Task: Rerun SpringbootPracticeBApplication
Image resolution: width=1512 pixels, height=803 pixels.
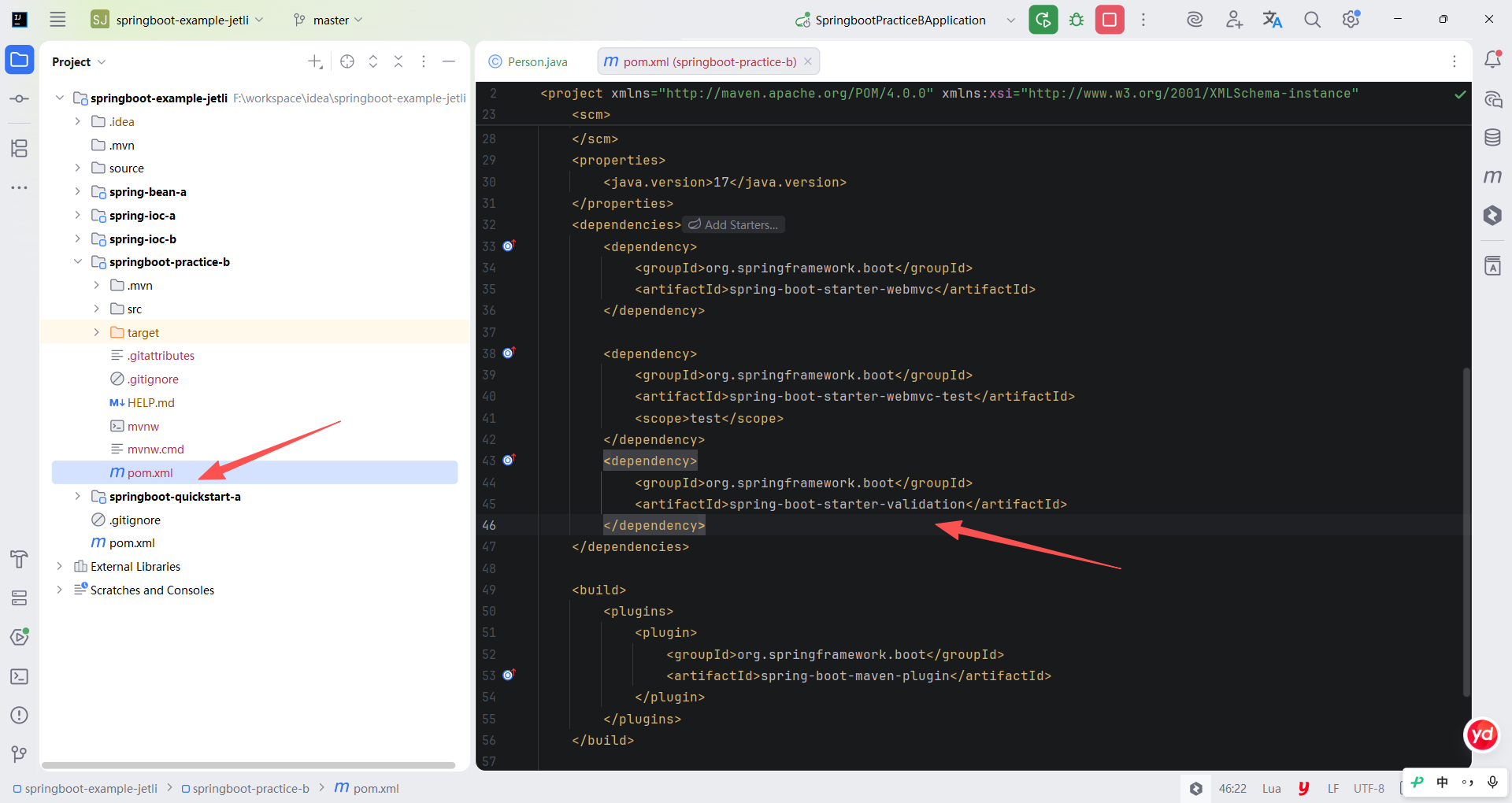Action: point(1043,20)
